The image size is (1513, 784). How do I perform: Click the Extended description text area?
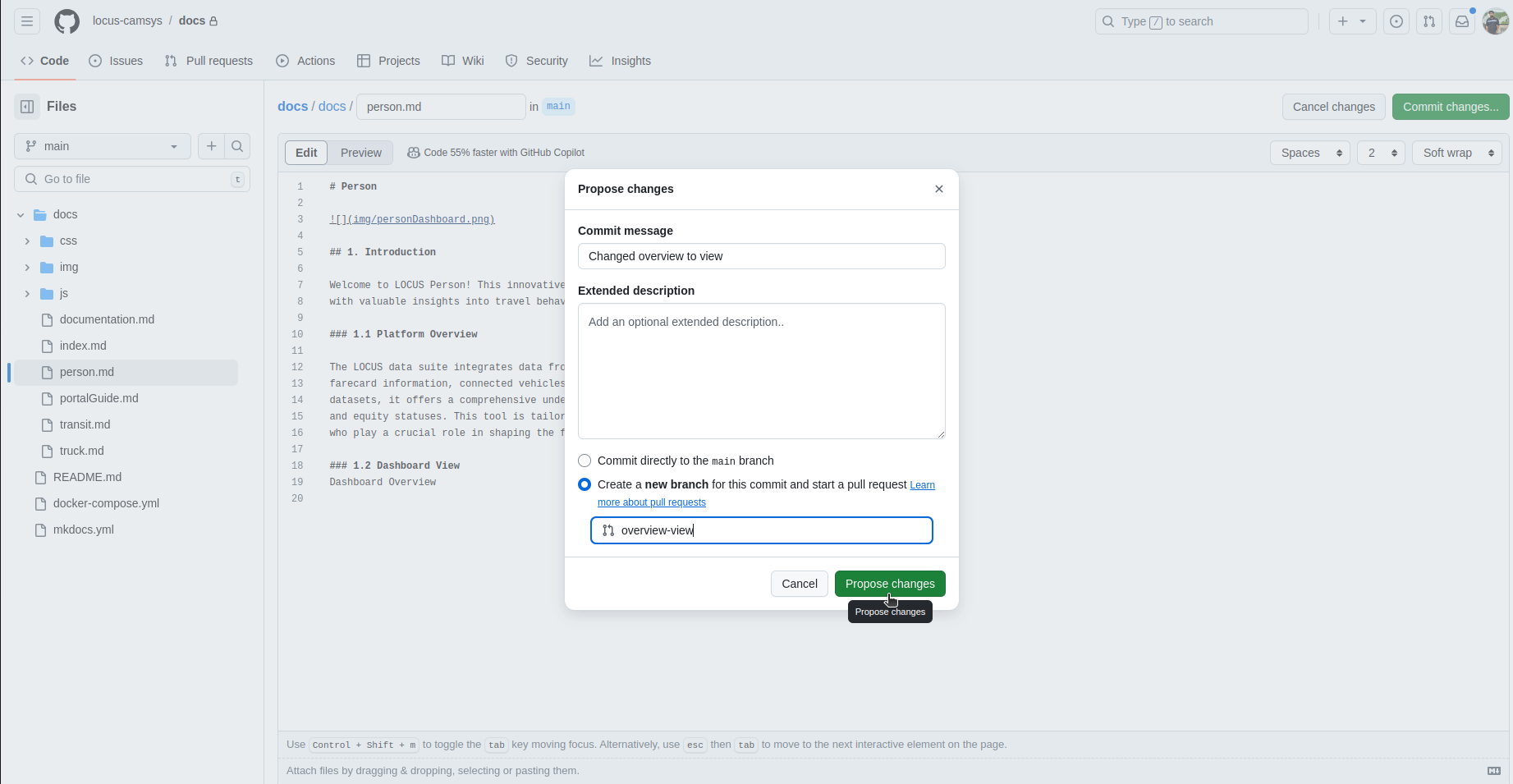pos(761,371)
